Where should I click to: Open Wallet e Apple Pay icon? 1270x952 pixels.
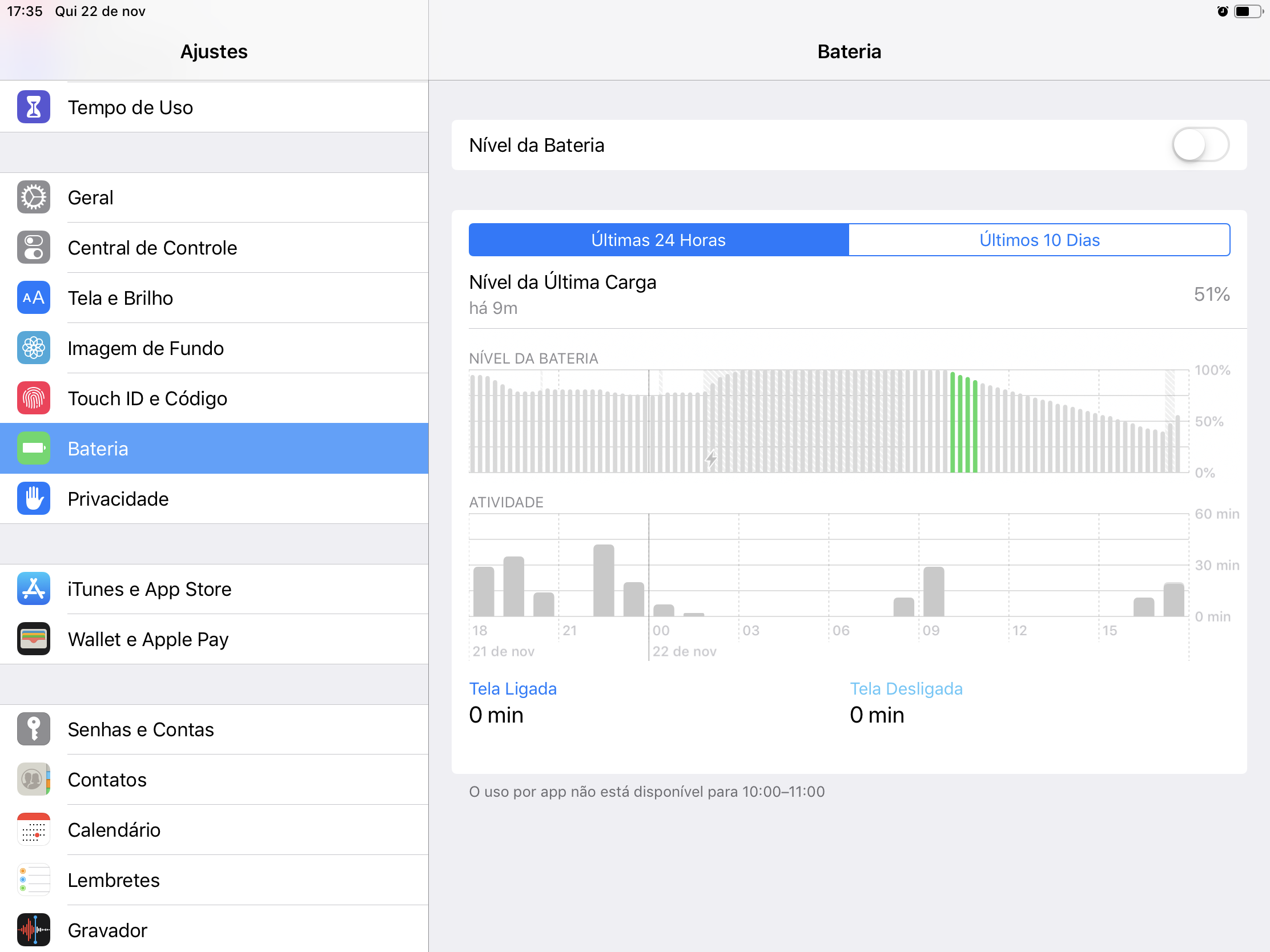(33, 639)
